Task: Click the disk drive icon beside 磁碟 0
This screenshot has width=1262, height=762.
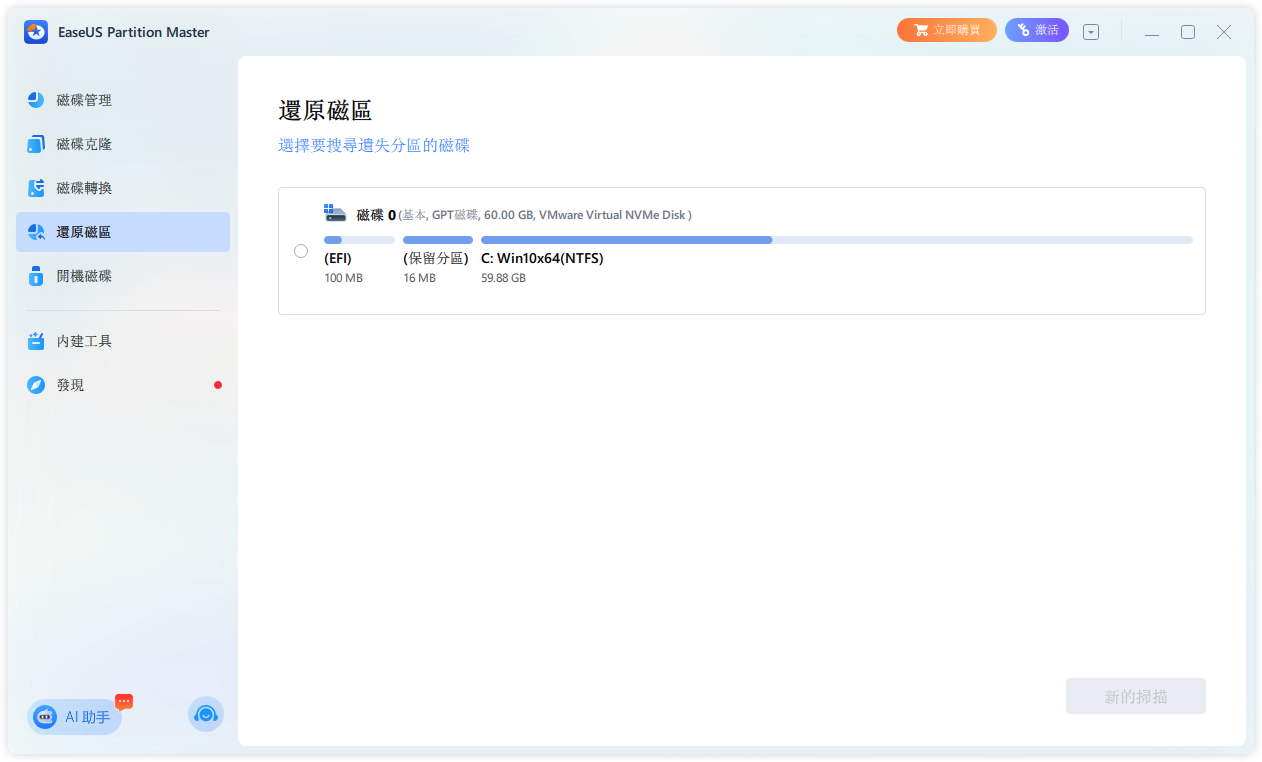Action: [x=335, y=211]
